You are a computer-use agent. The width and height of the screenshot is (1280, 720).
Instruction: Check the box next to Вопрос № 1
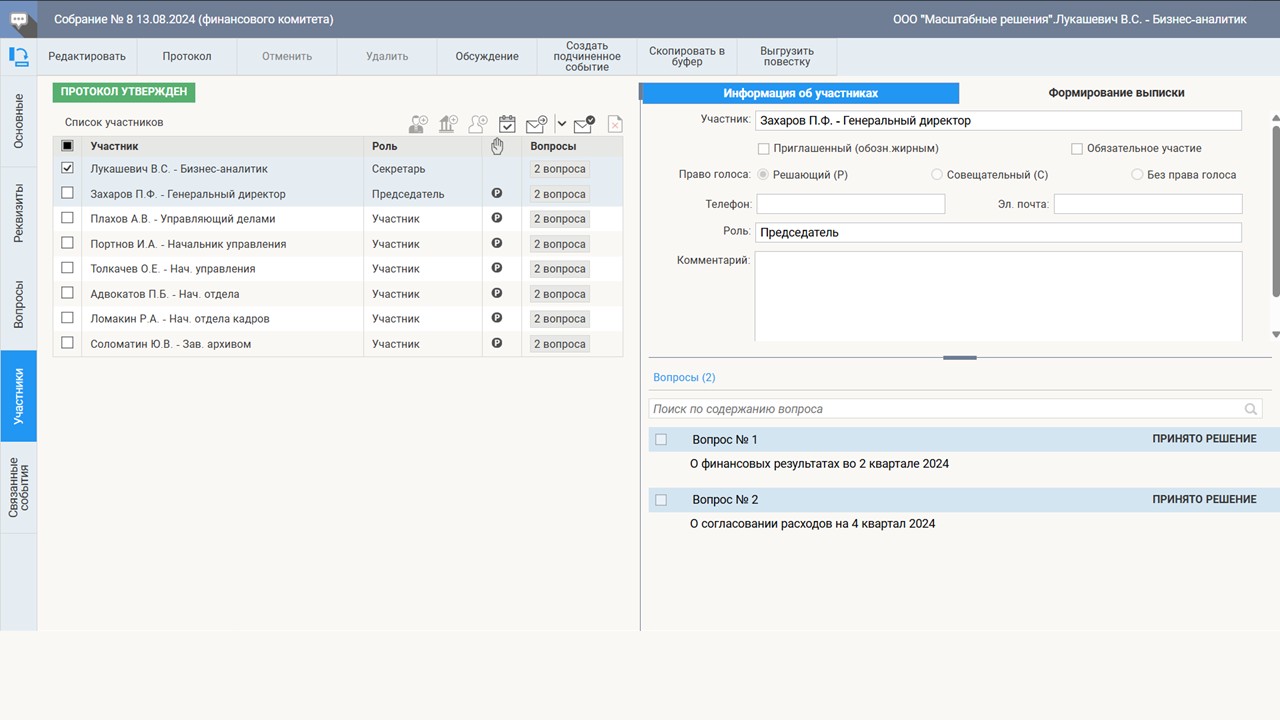point(661,440)
